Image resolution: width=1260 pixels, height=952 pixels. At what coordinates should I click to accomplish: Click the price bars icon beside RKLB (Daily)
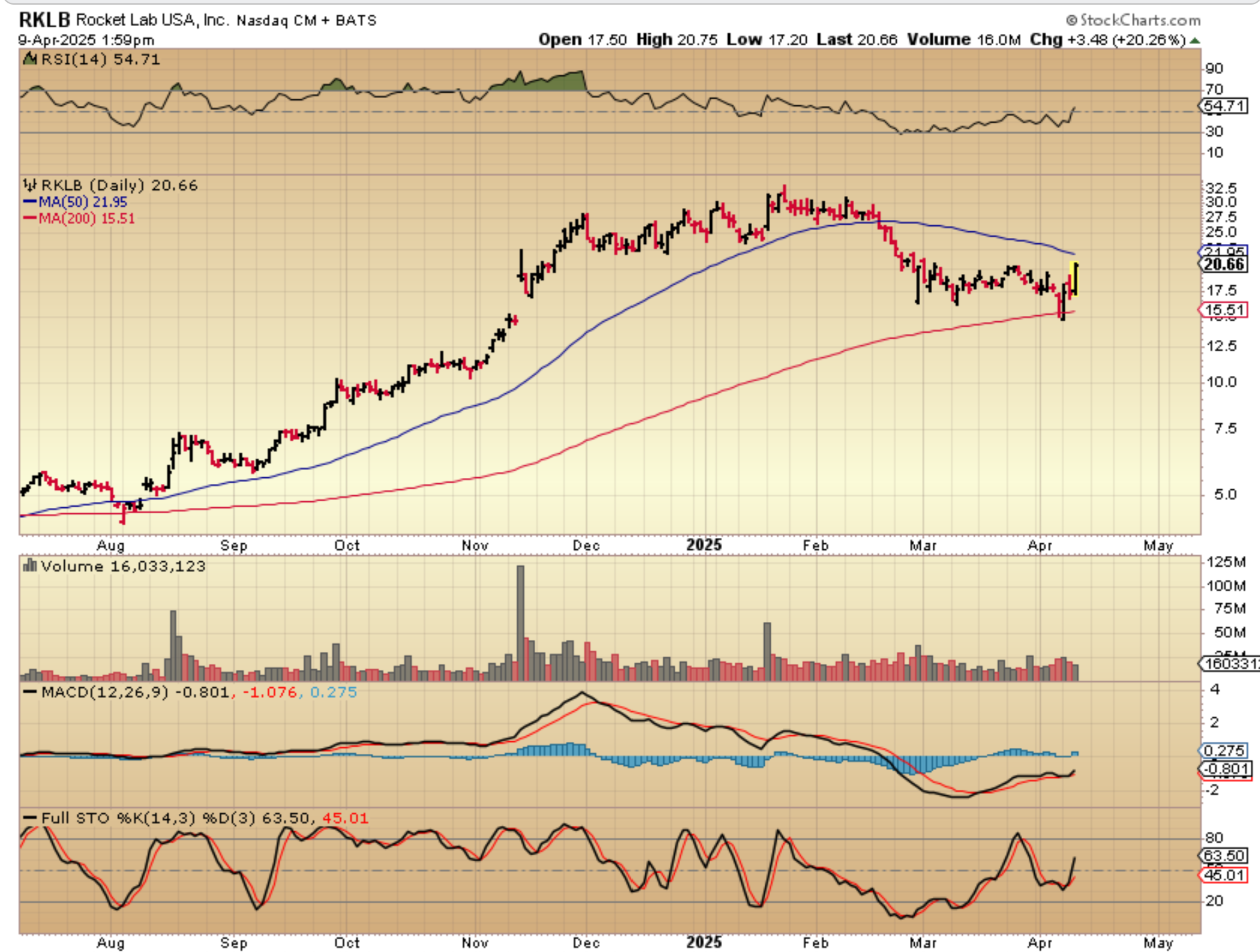[x=30, y=185]
